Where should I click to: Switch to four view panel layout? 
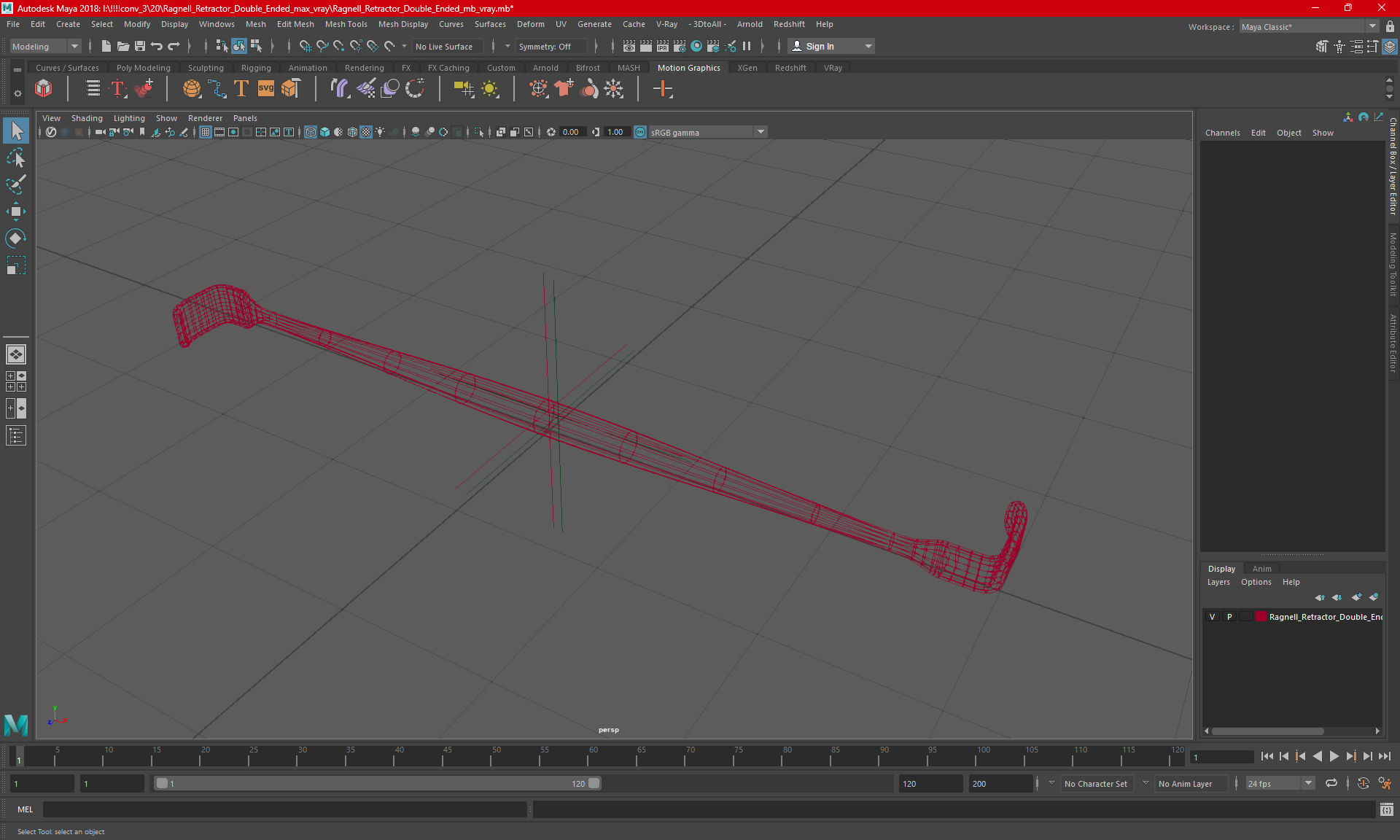click(x=16, y=381)
